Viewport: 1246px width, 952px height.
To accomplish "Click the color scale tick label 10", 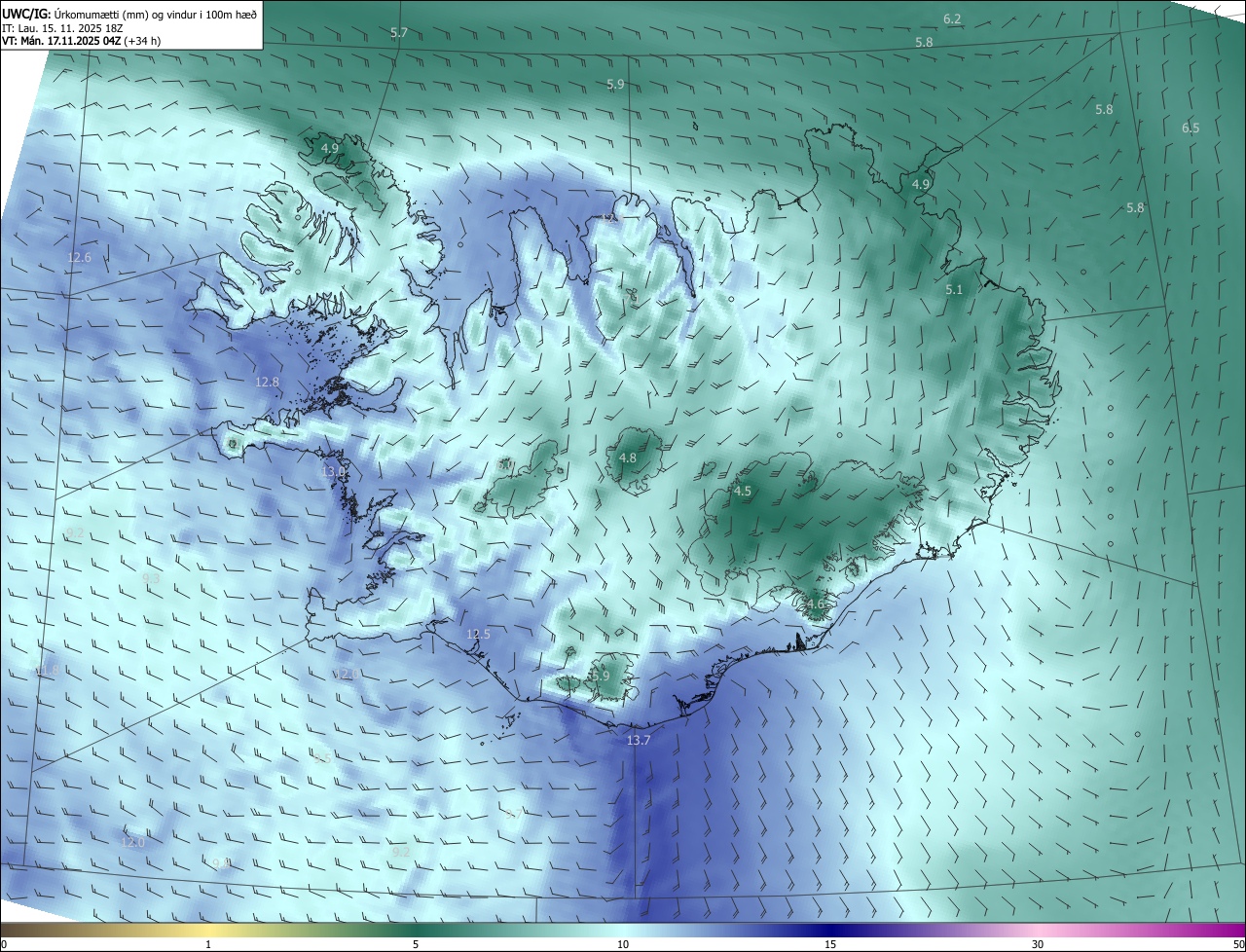I will 623,944.
